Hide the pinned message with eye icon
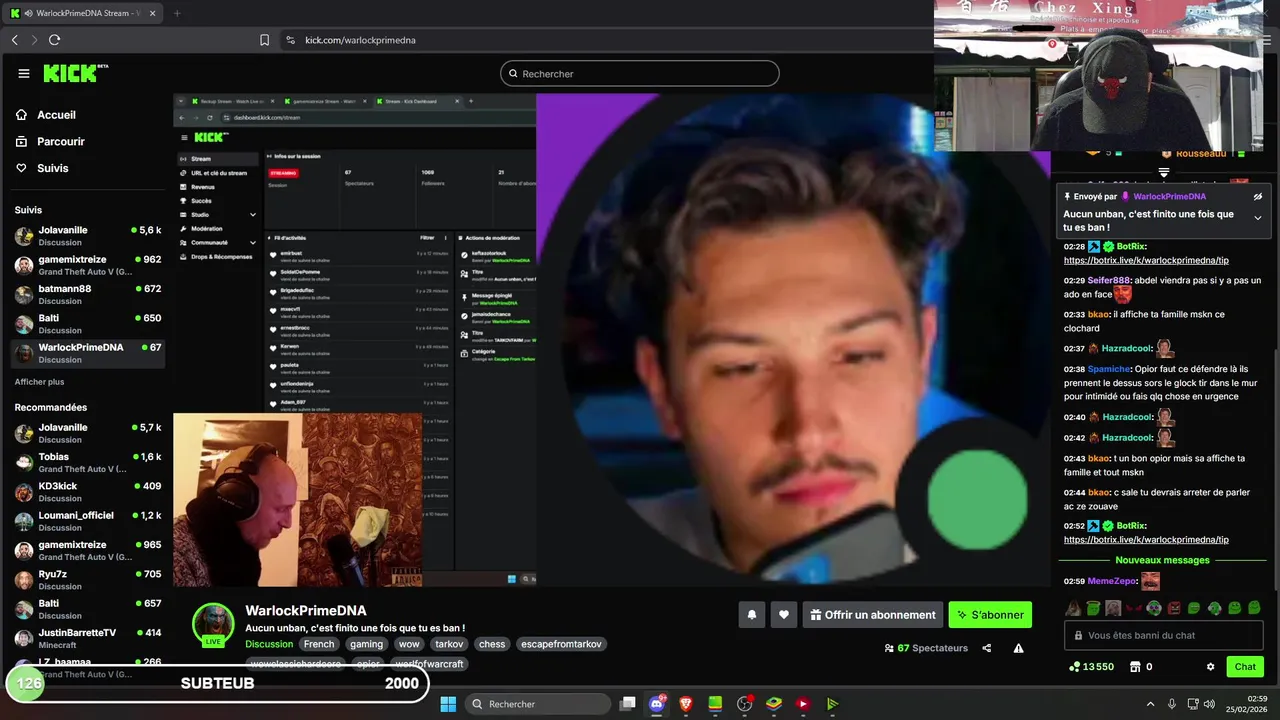This screenshot has width=1280, height=720. (1258, 197)
